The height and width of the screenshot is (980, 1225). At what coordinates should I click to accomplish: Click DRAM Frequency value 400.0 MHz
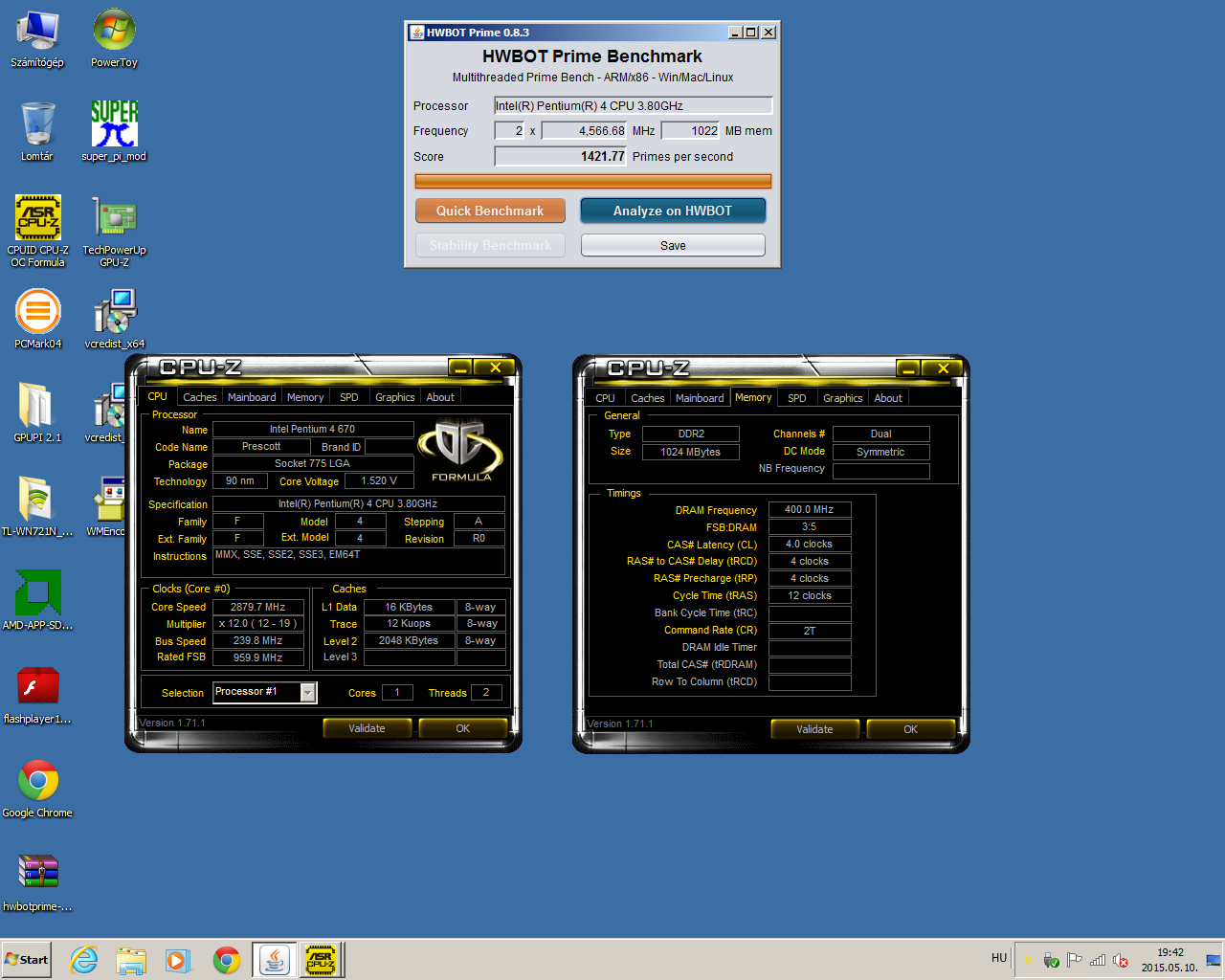(810, 510)
